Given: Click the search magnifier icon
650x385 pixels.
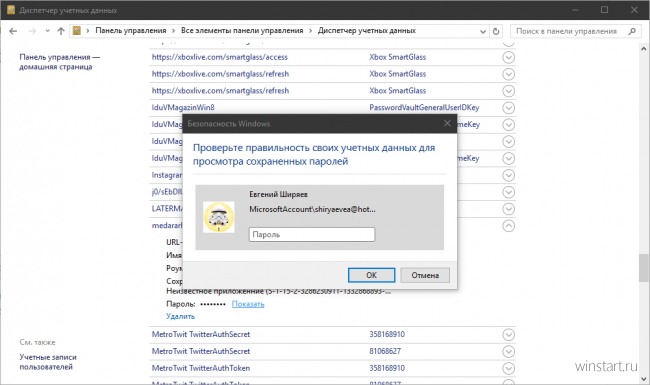Looking at the screenshot, I should tap(632, 31).
